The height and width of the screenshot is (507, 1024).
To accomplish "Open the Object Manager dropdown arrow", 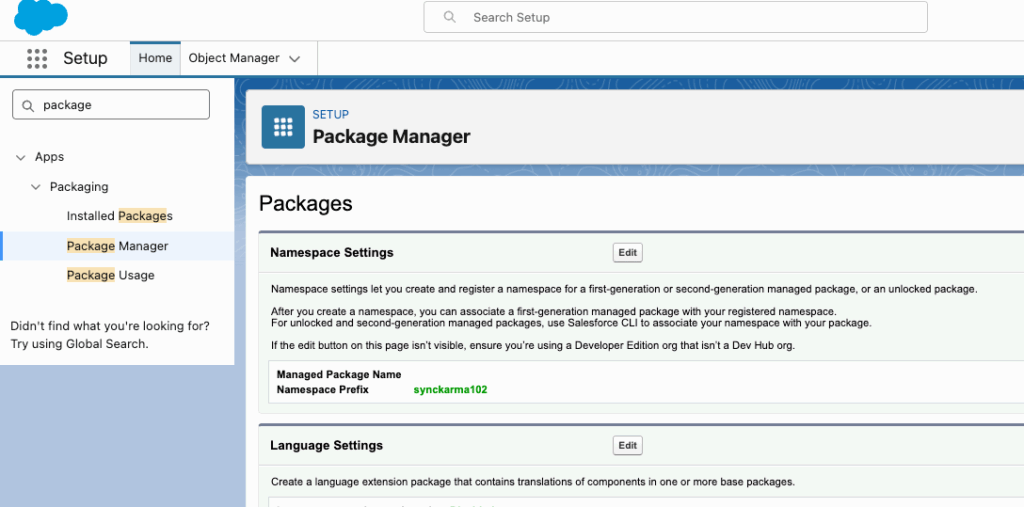I will click(x=295, y=59).
